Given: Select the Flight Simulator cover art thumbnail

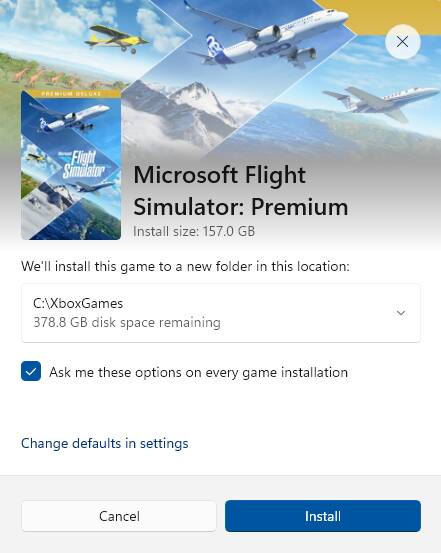Looking at the screenshot, I should coord(71,165).
